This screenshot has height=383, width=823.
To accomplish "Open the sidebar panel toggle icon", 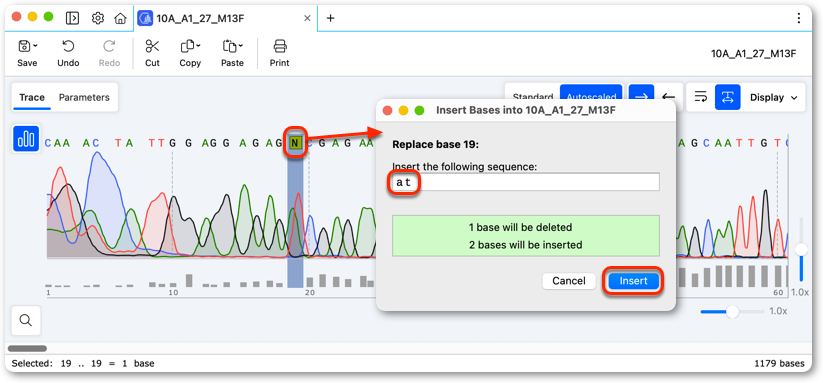I will 72,18.
